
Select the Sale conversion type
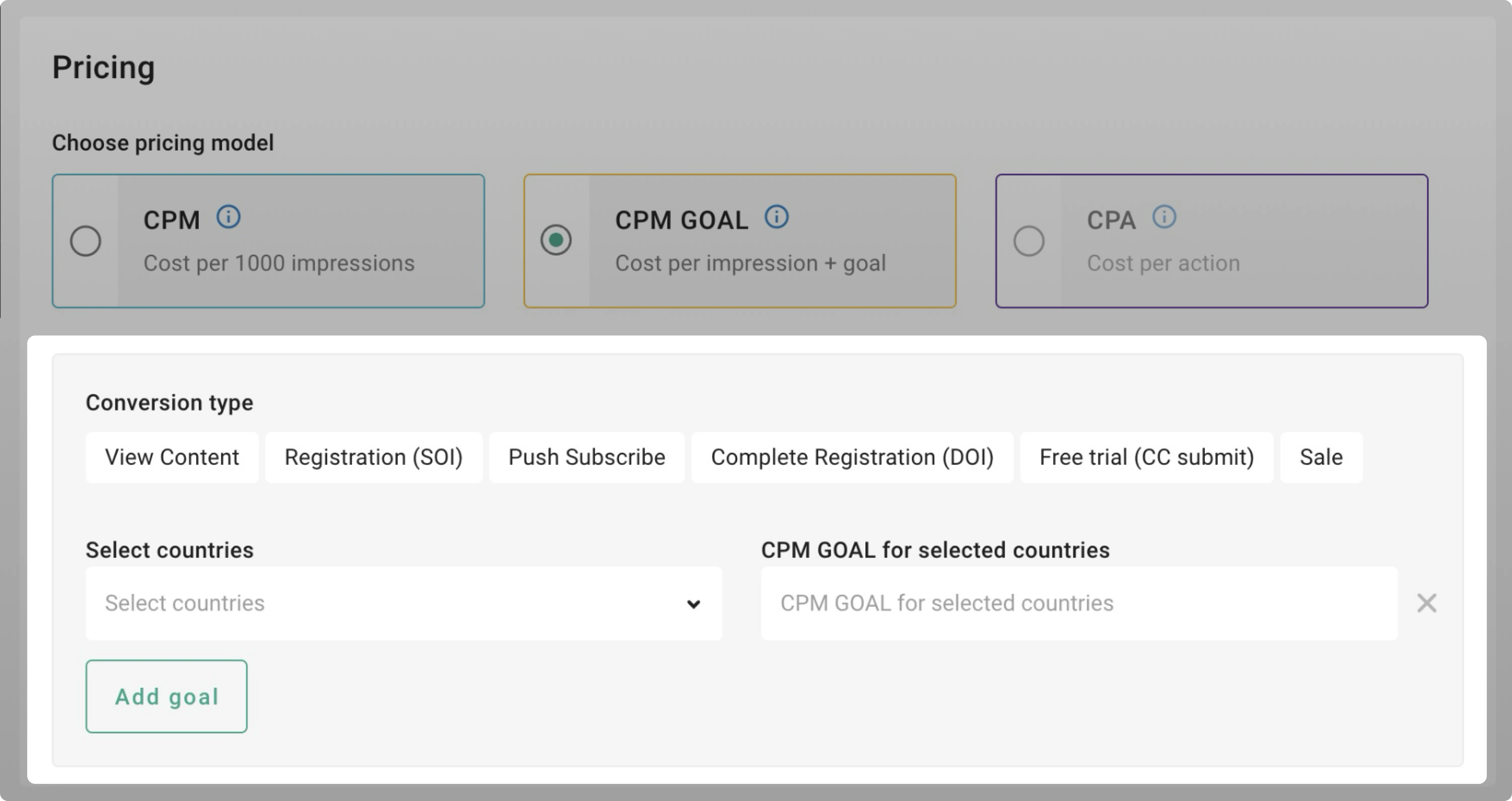(x=1321, y=457)
